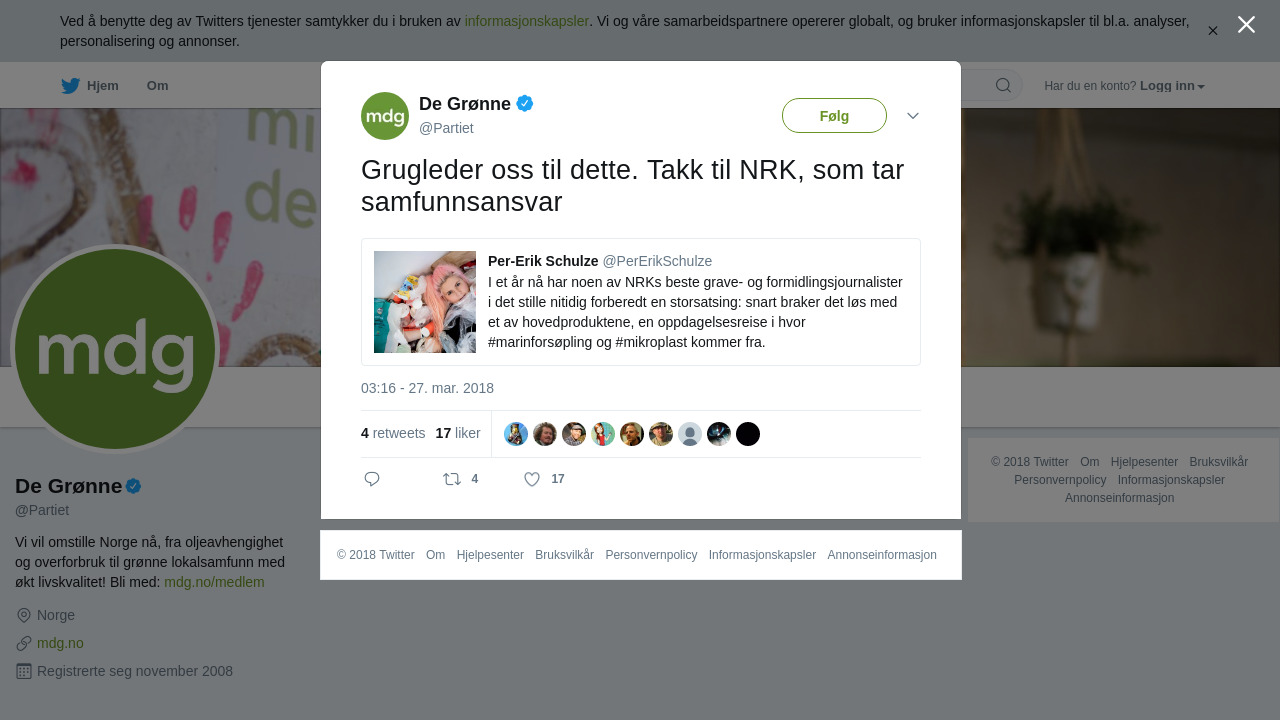Close the tweet overlay with large X

point(1246,25)
